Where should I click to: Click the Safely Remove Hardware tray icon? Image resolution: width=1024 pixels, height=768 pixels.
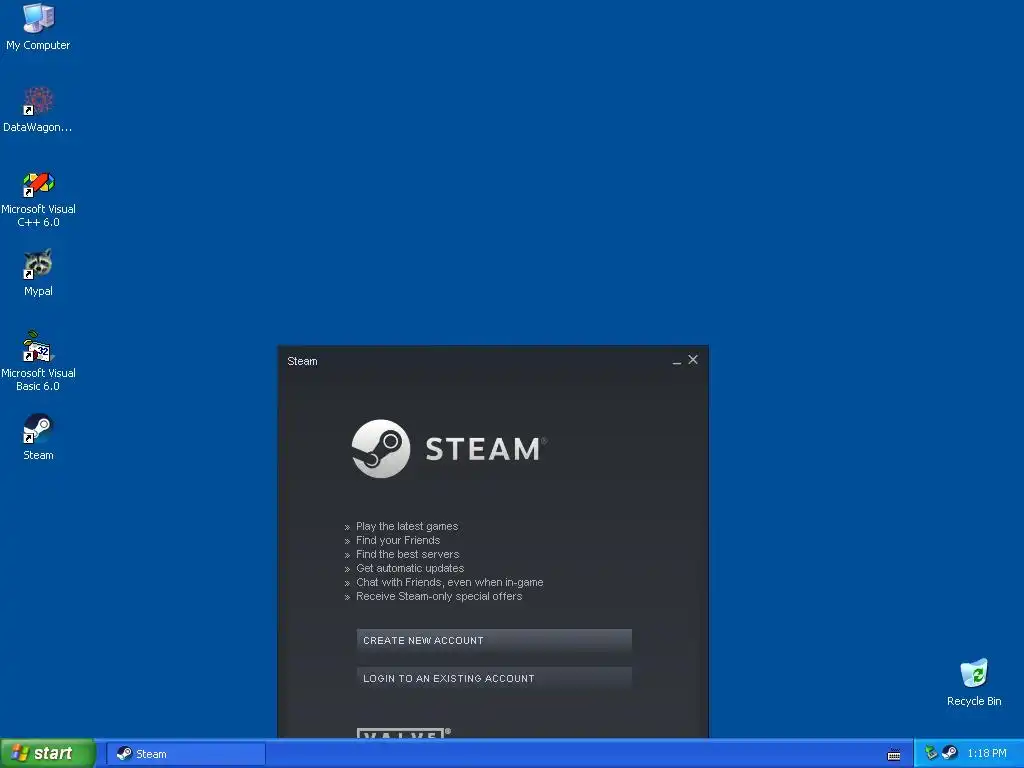[x=931, y=753]
